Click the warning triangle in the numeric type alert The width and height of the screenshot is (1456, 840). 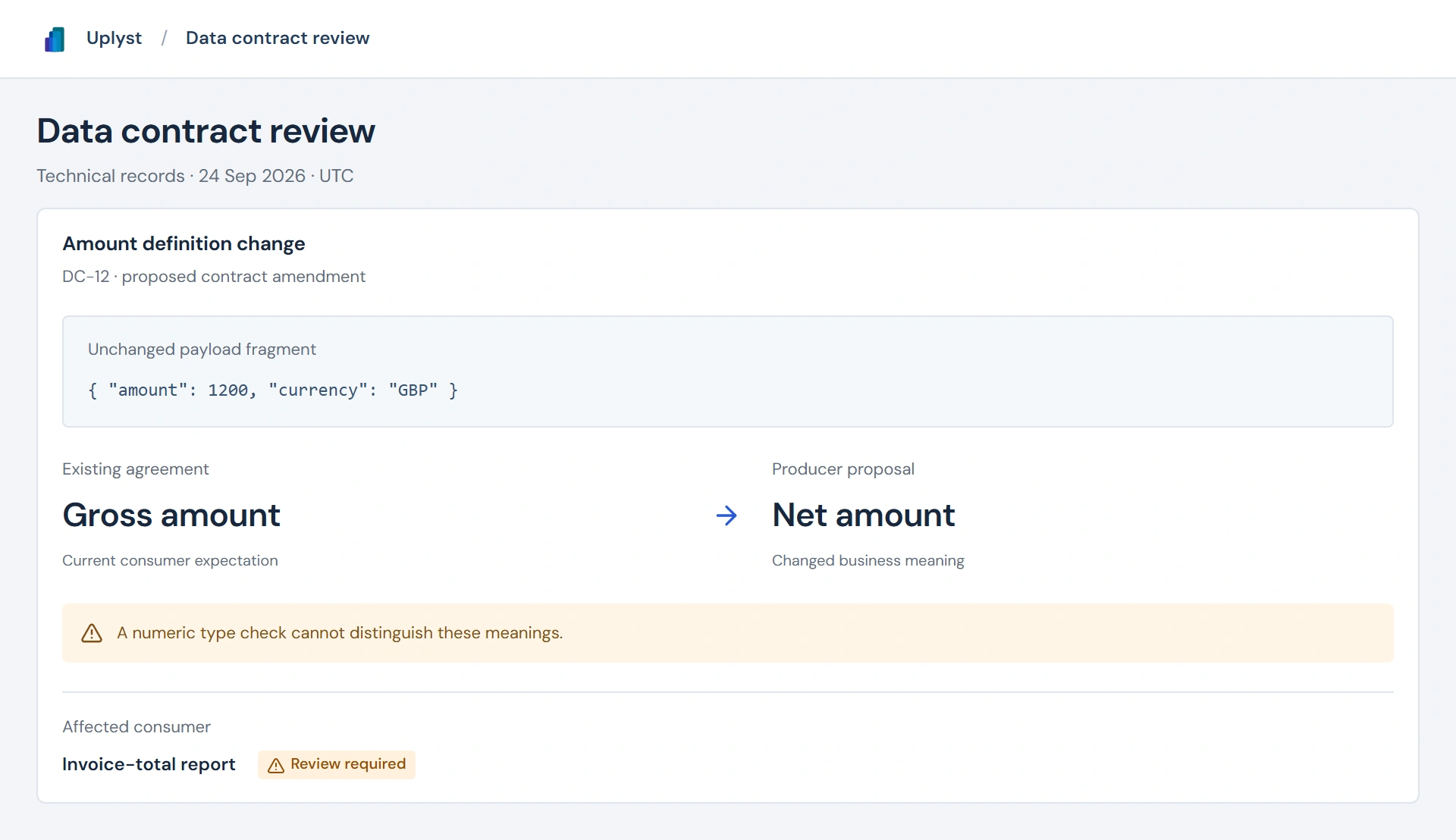point(92,633)
